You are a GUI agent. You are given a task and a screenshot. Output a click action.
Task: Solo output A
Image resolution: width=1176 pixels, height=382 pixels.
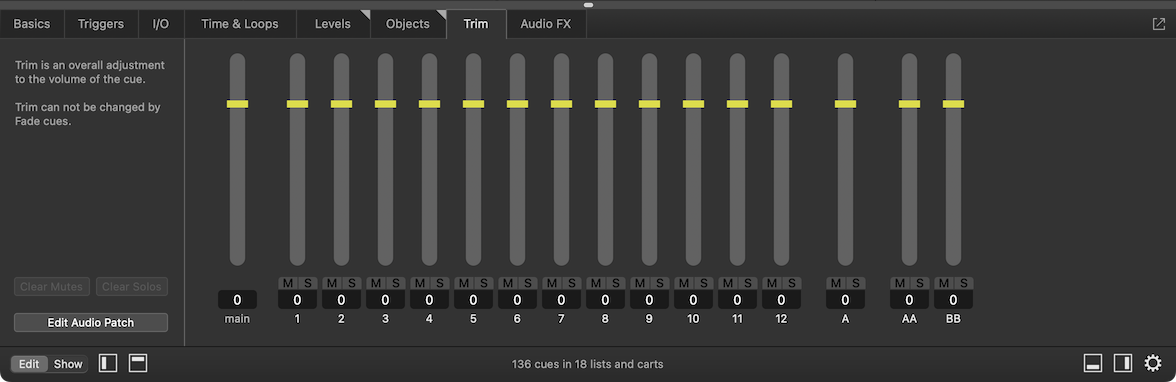(856, 283)
